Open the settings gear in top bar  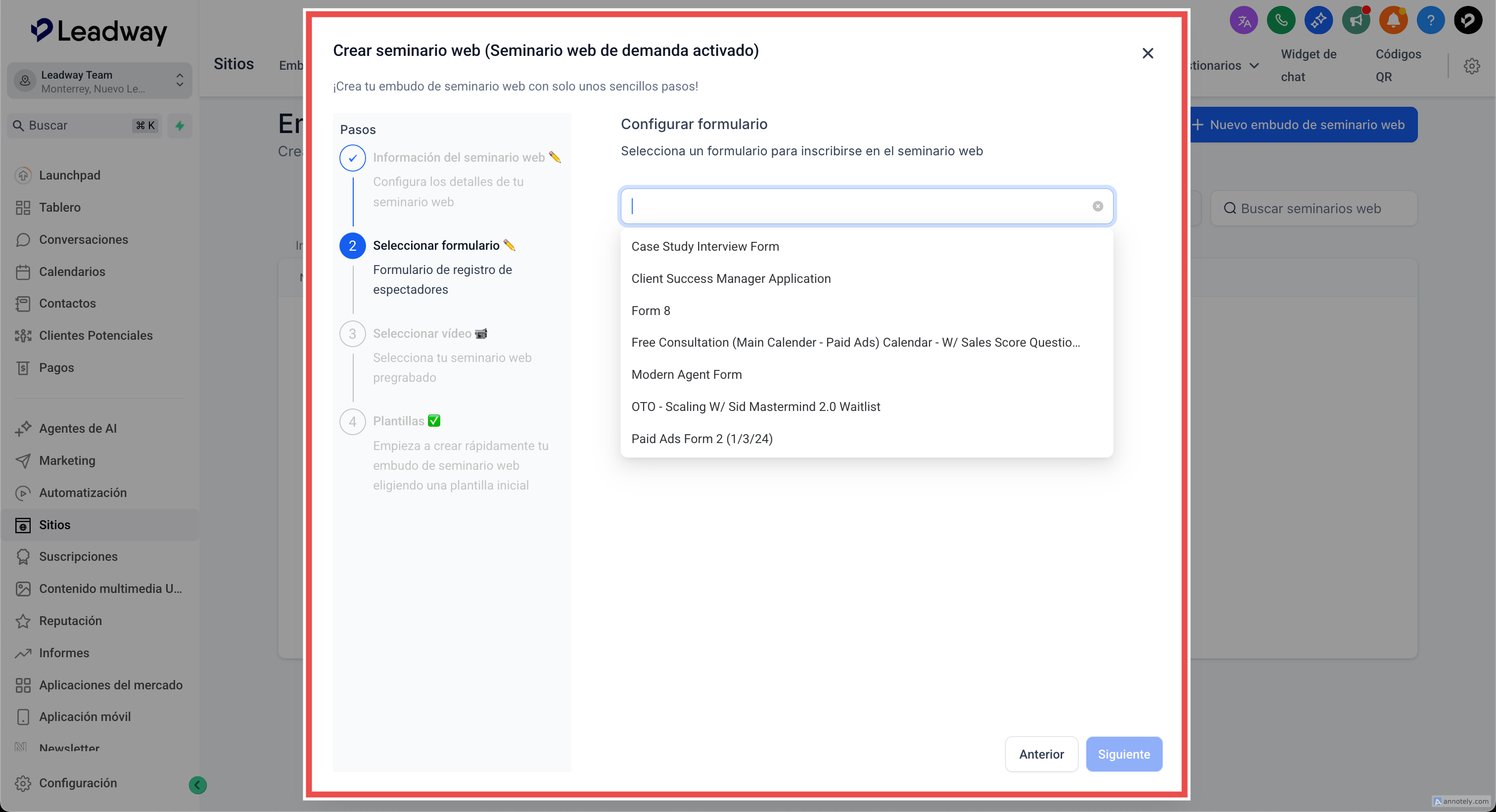point(1471,66)
